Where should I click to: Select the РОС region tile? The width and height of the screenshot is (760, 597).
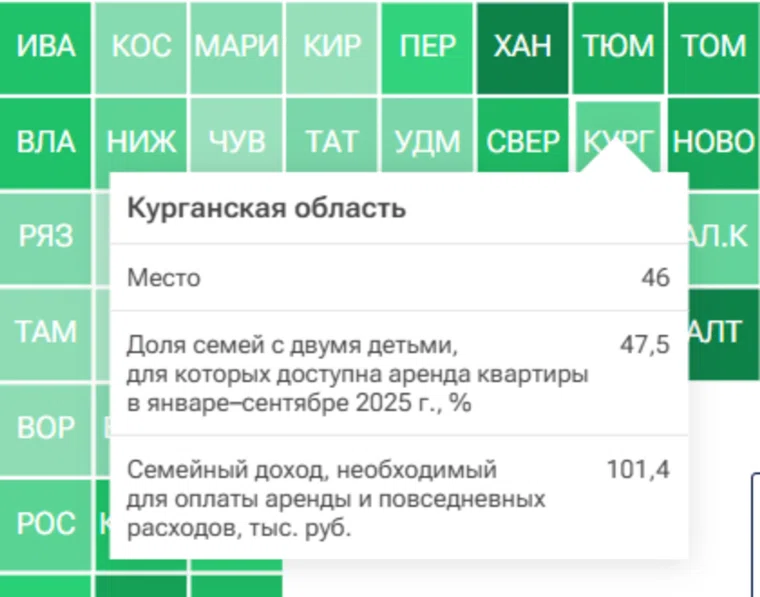pyautogui.click(x=46, y=523)
